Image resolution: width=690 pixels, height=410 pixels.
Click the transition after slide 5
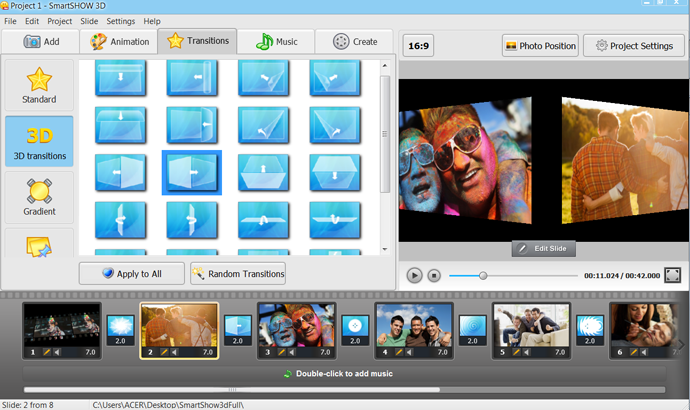click(x=590, y=330)
